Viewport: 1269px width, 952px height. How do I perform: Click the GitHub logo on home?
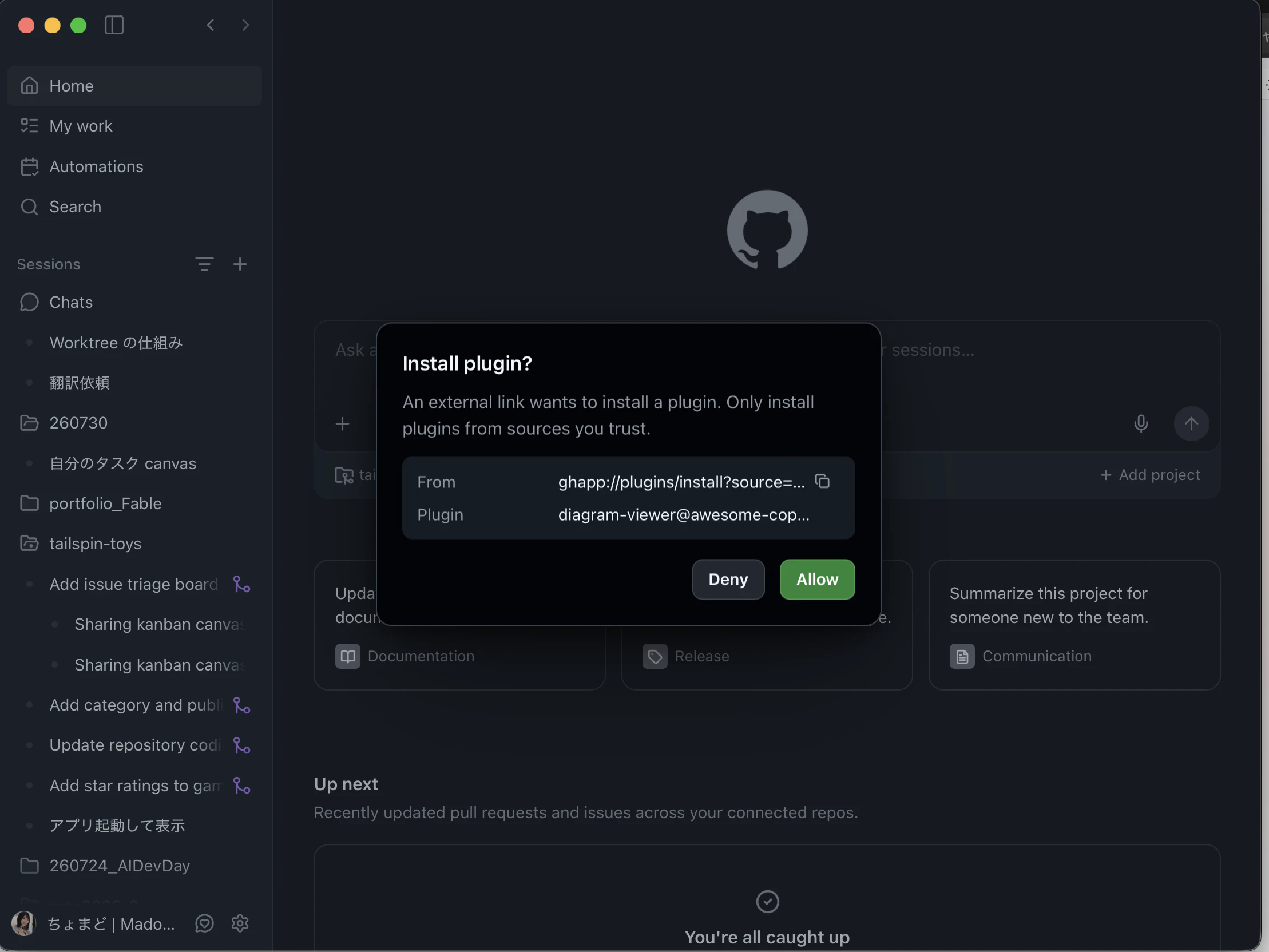767,230
